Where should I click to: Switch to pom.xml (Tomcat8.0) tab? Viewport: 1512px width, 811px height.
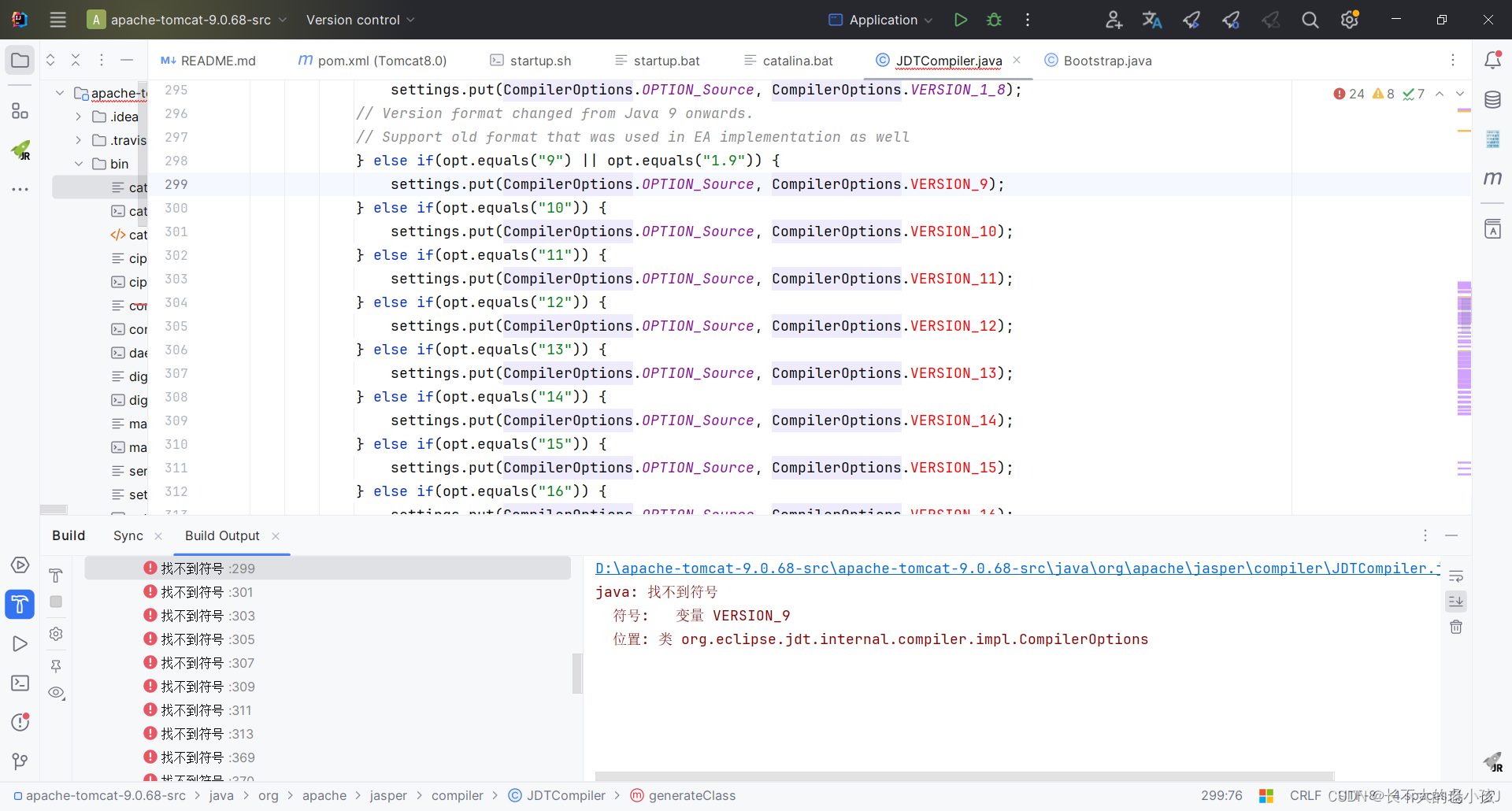[x=372, y=61]
